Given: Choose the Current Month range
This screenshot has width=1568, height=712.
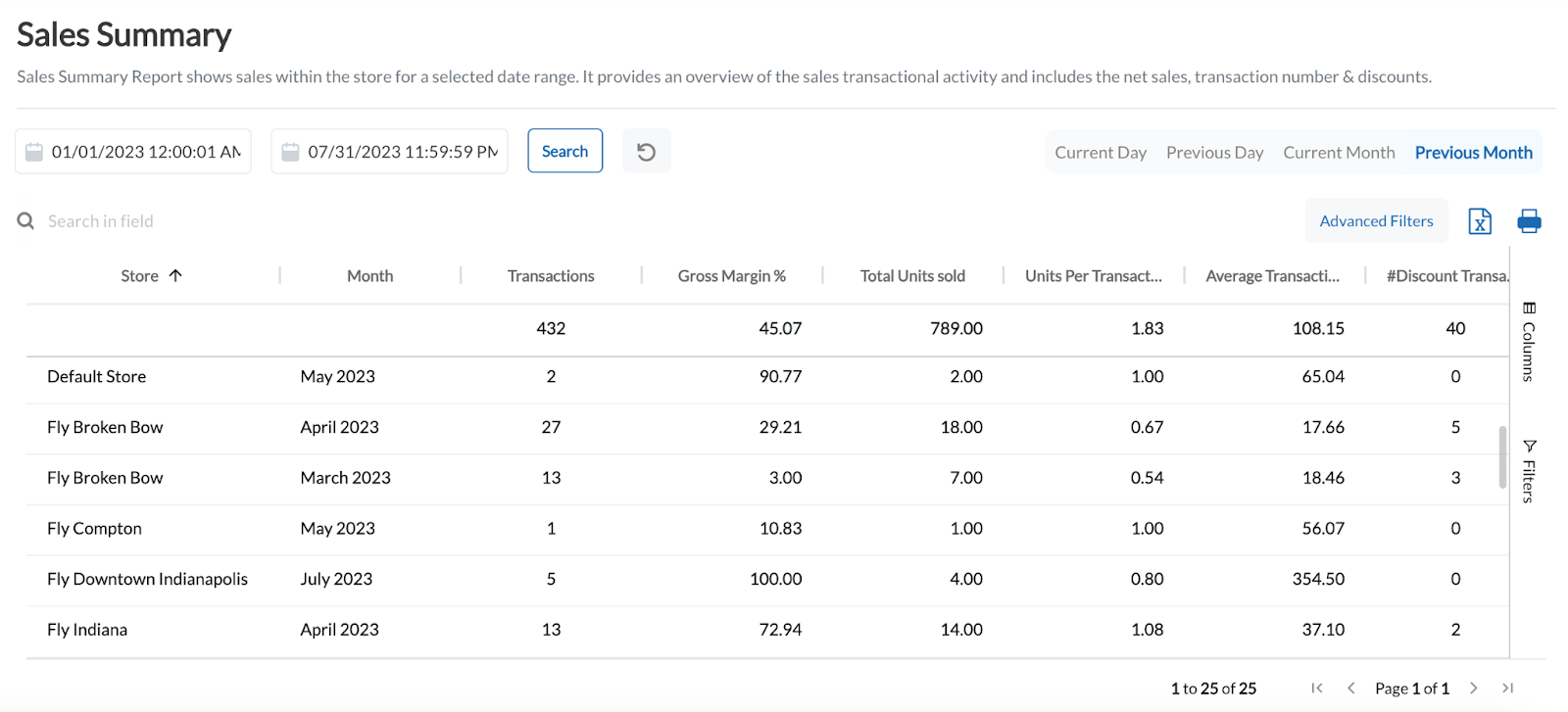Looking at the screenshot, I should 1339,153.
